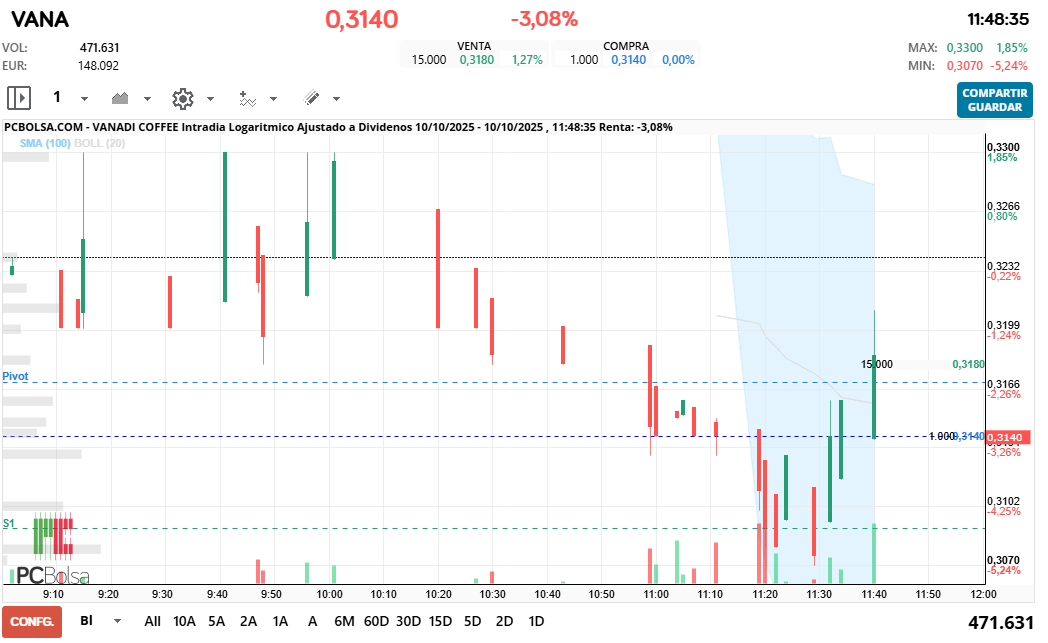This screenshot has height=643, width=1048.
Task: Select the A time range
Action: 312,621
